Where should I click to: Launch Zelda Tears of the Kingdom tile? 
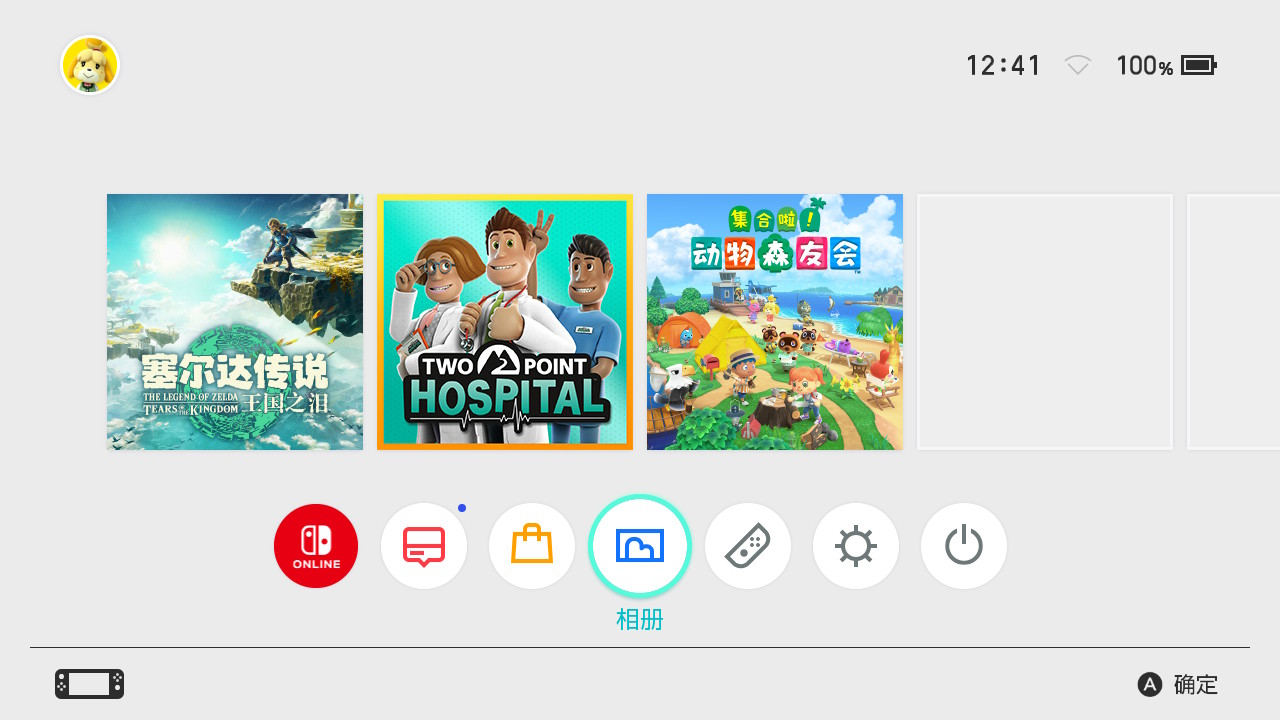[235, 322]
